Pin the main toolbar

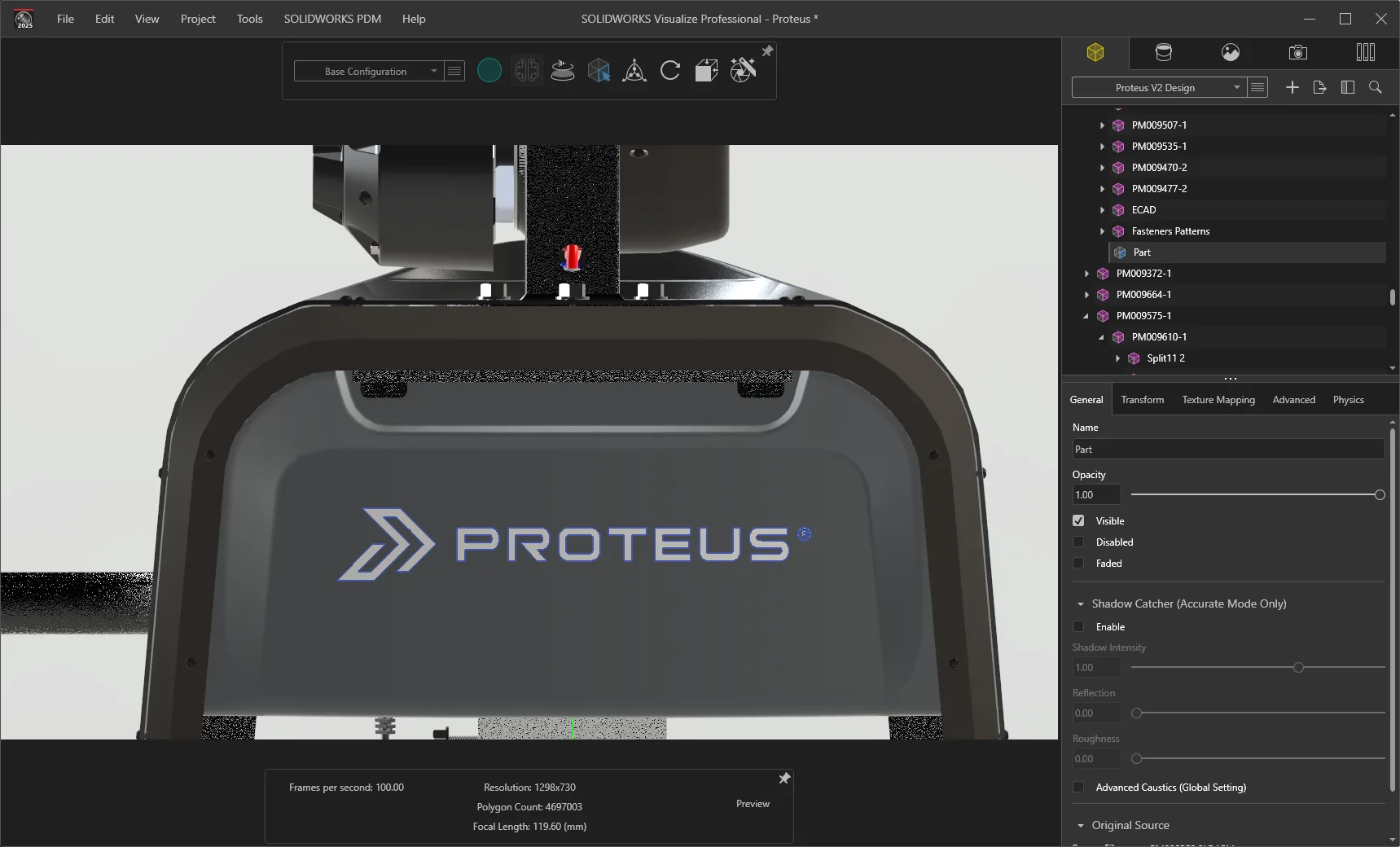[x=767, y=51]
